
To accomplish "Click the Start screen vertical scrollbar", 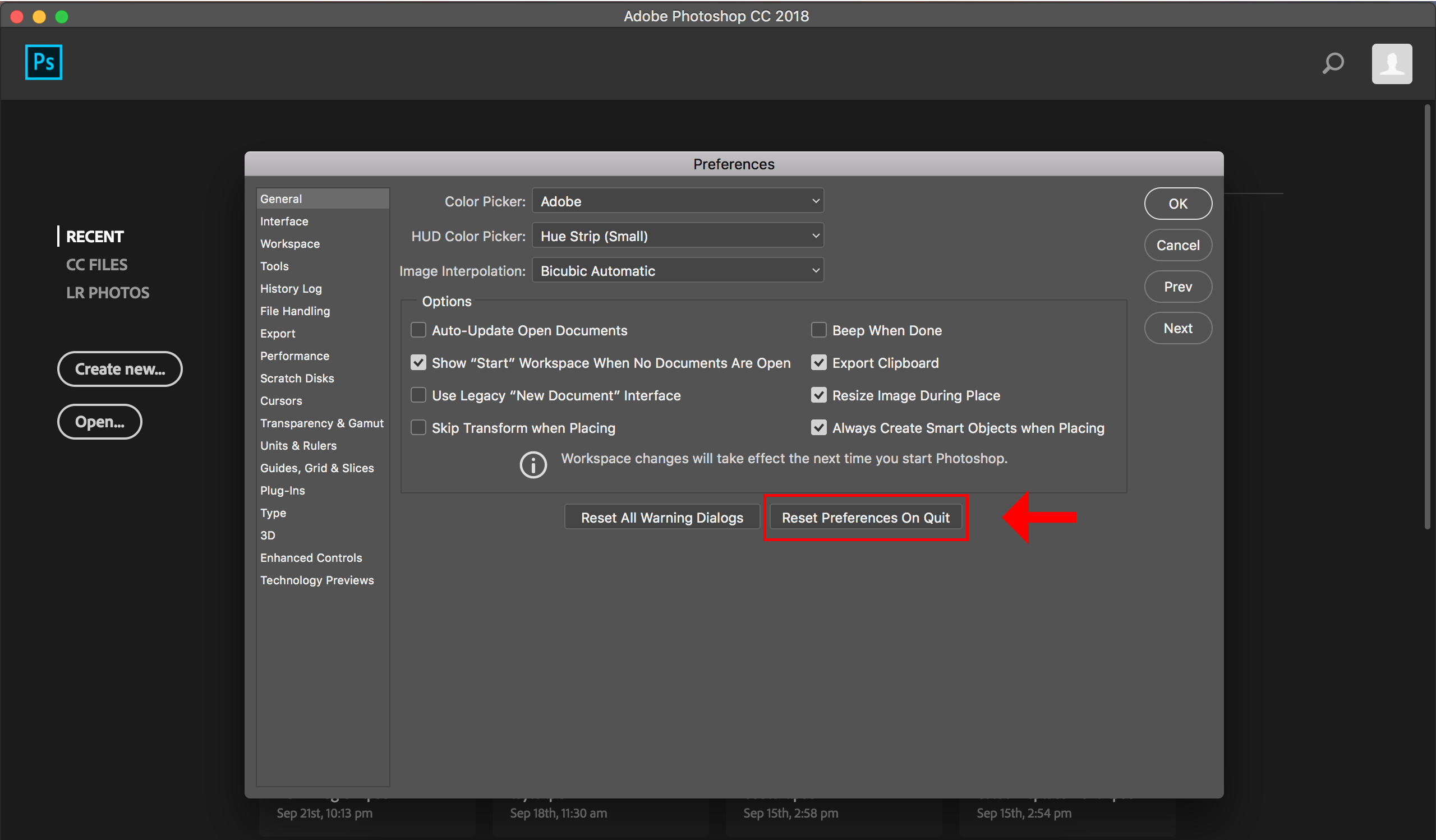I will 1428,317.
